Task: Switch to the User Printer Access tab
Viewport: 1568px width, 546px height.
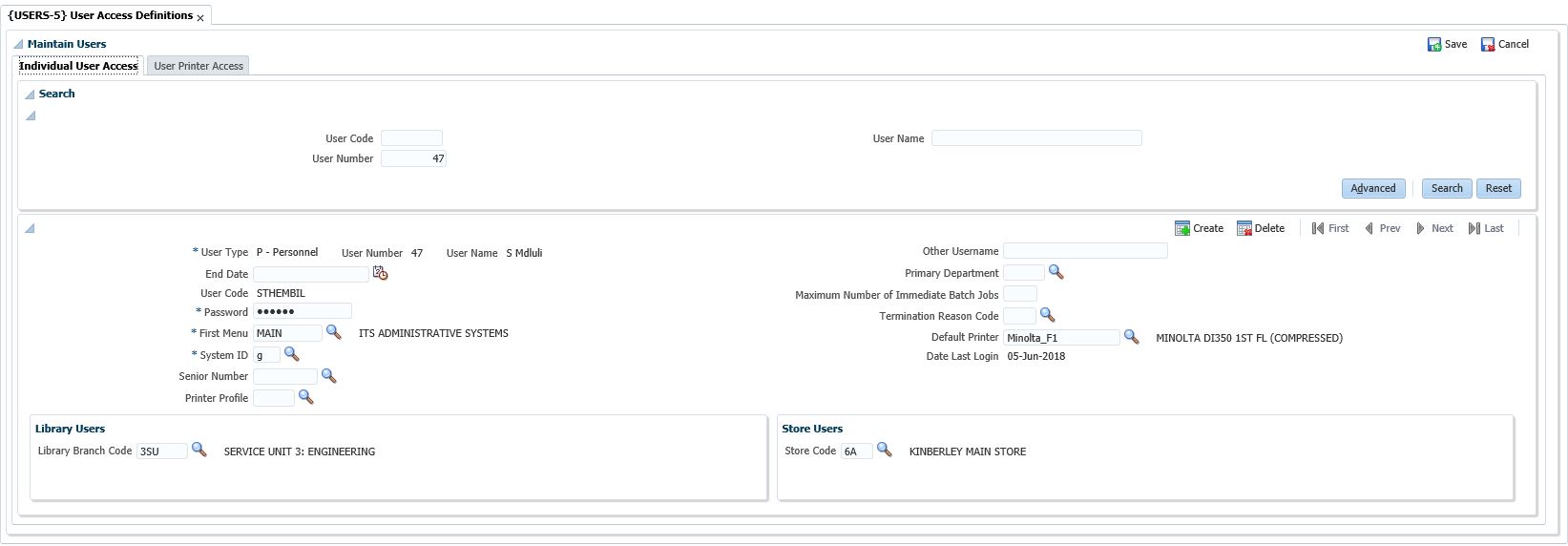Action: pos(199,66)
